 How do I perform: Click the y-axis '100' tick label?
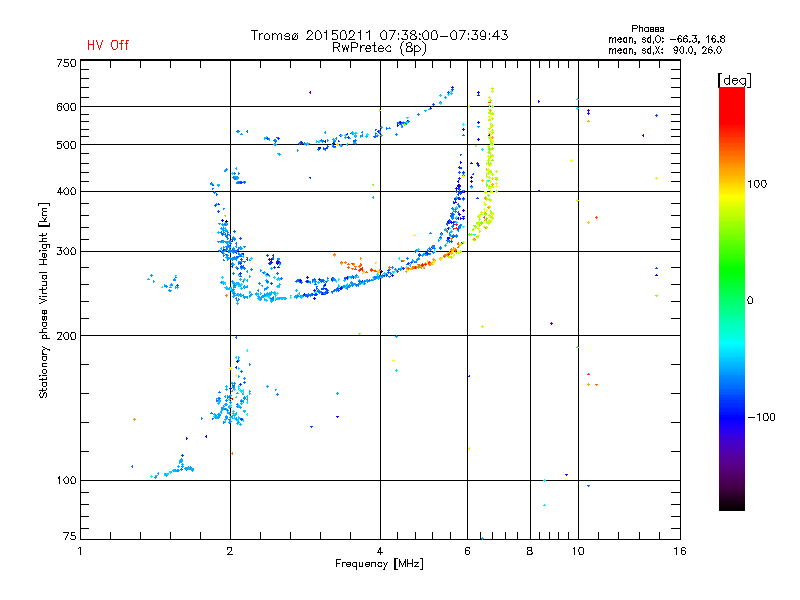(66, 481)
